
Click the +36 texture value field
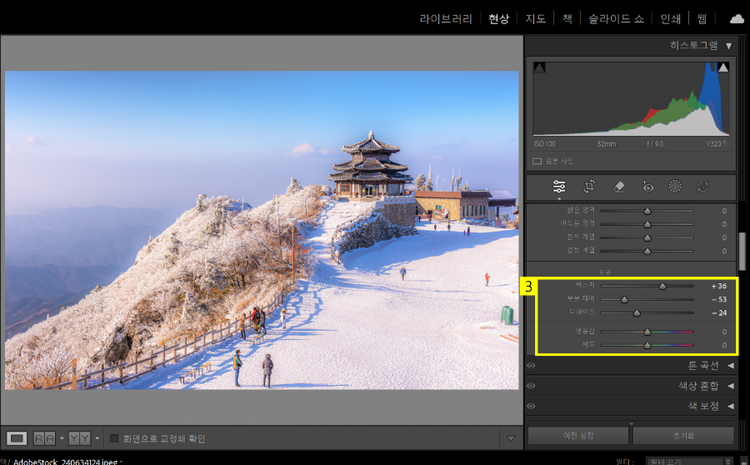click(x=719, y=286)
